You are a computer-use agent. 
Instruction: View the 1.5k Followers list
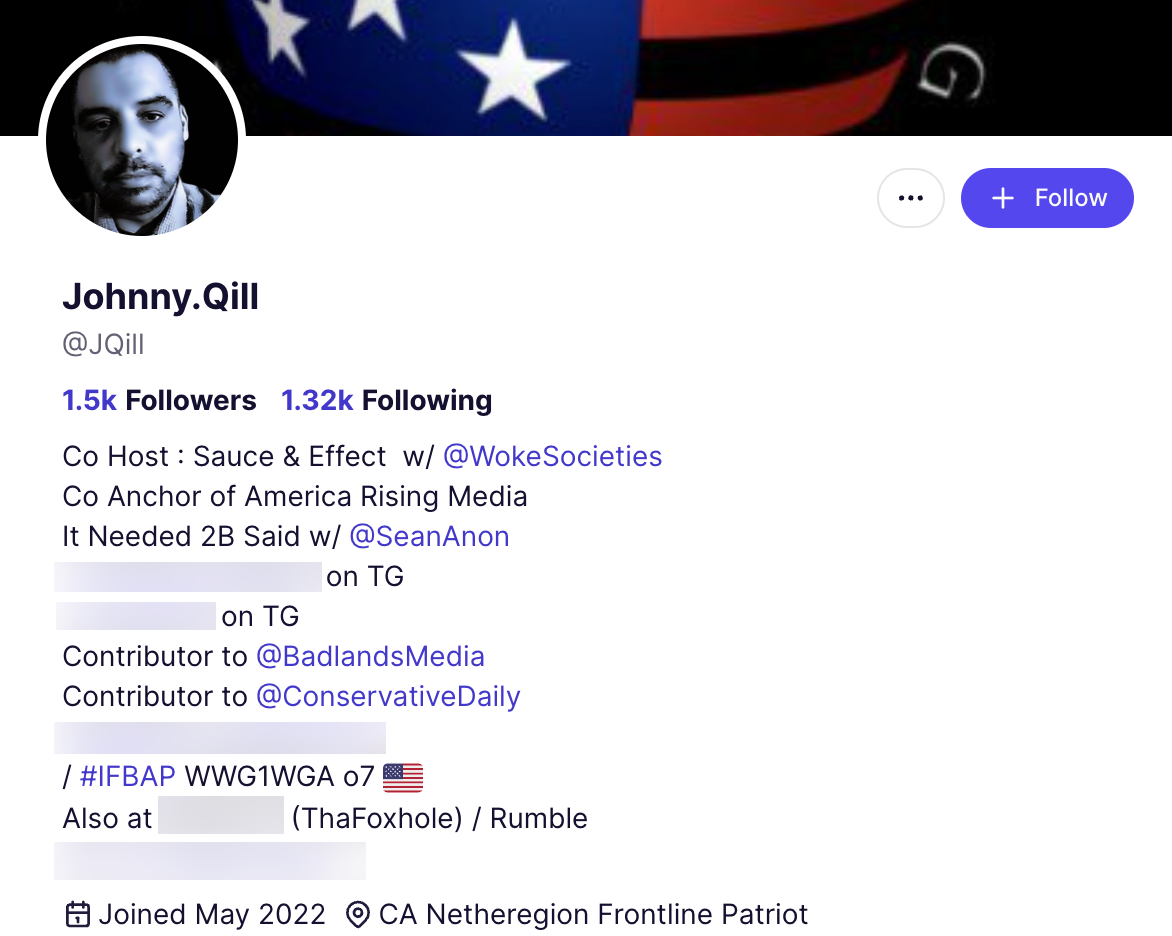pyautogui.click(x=159, y=401)
